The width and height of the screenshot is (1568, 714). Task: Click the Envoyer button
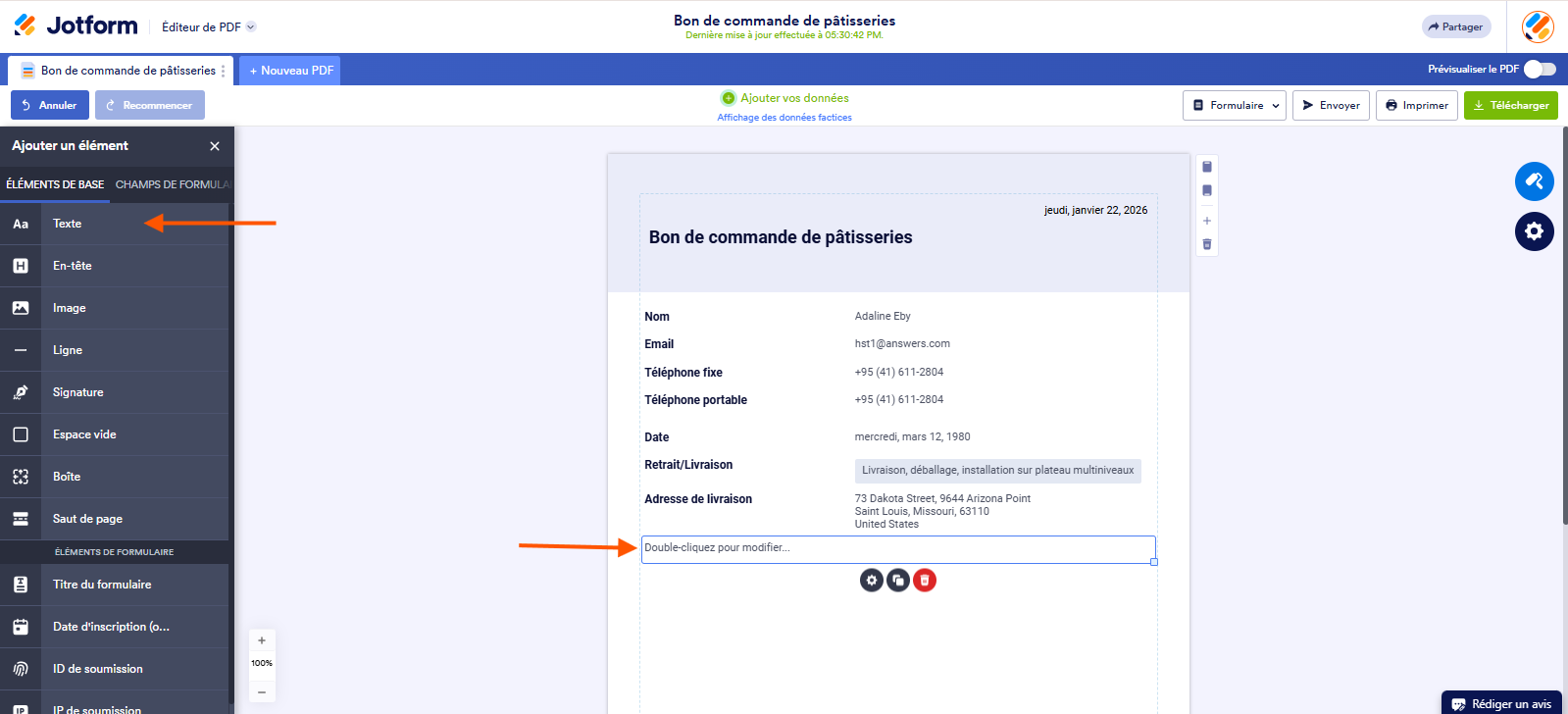click(1331, 105)
